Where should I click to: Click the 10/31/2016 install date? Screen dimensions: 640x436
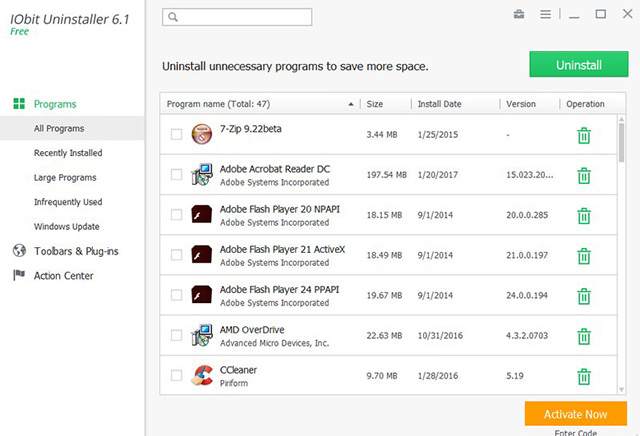click(440, 336)
